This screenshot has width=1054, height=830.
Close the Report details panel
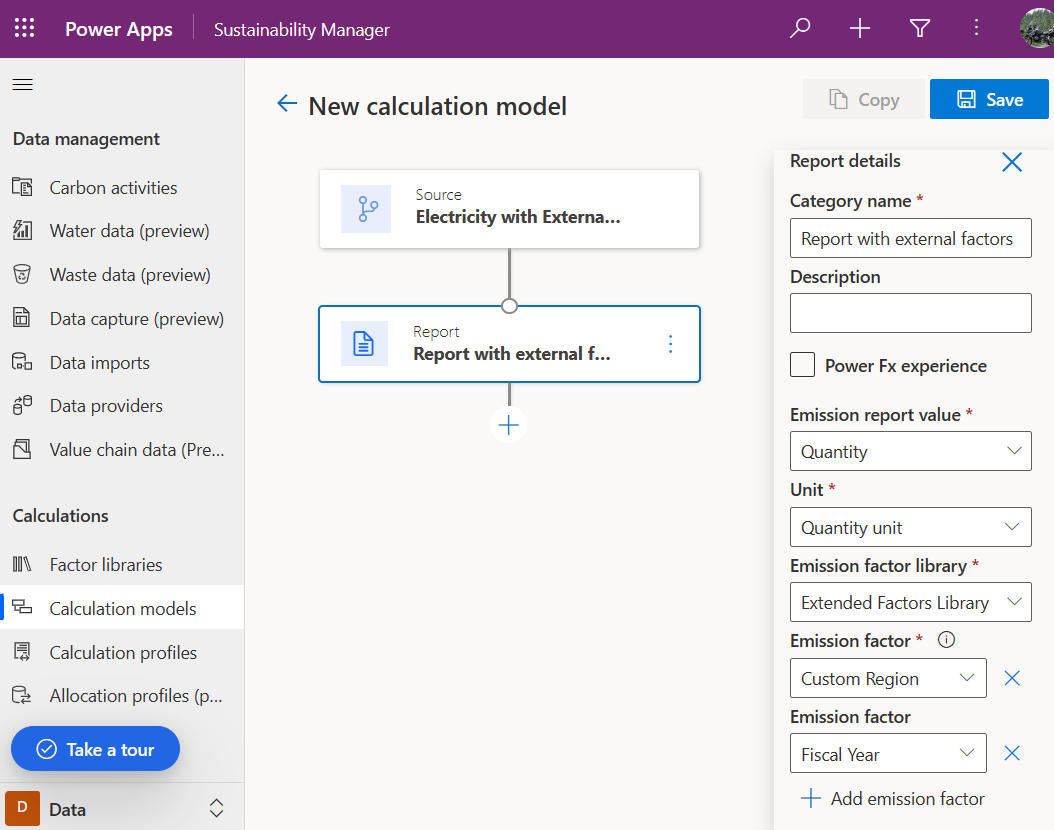(x=1012, y=162)
